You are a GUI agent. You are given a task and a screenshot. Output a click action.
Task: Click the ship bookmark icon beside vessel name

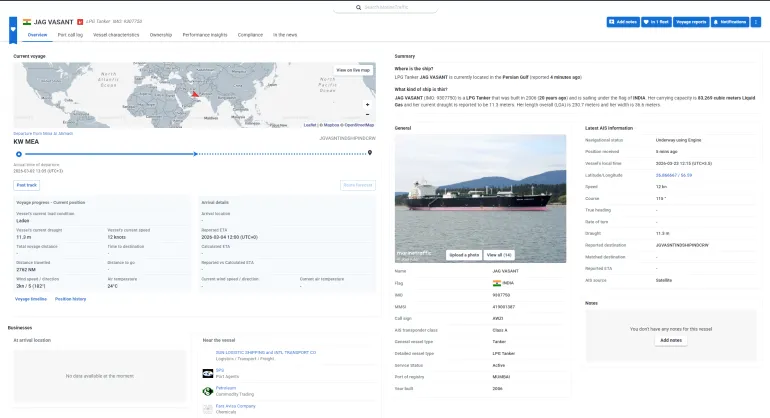tap(12, 28)
